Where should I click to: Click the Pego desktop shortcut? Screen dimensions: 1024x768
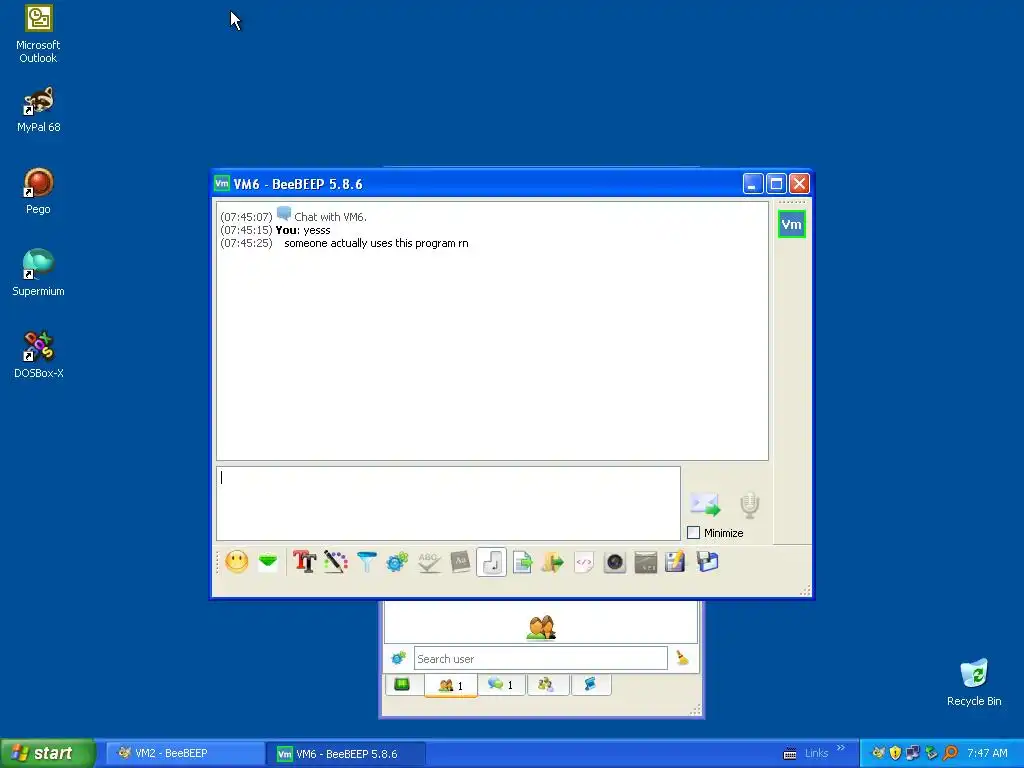[x=38, y=191]
